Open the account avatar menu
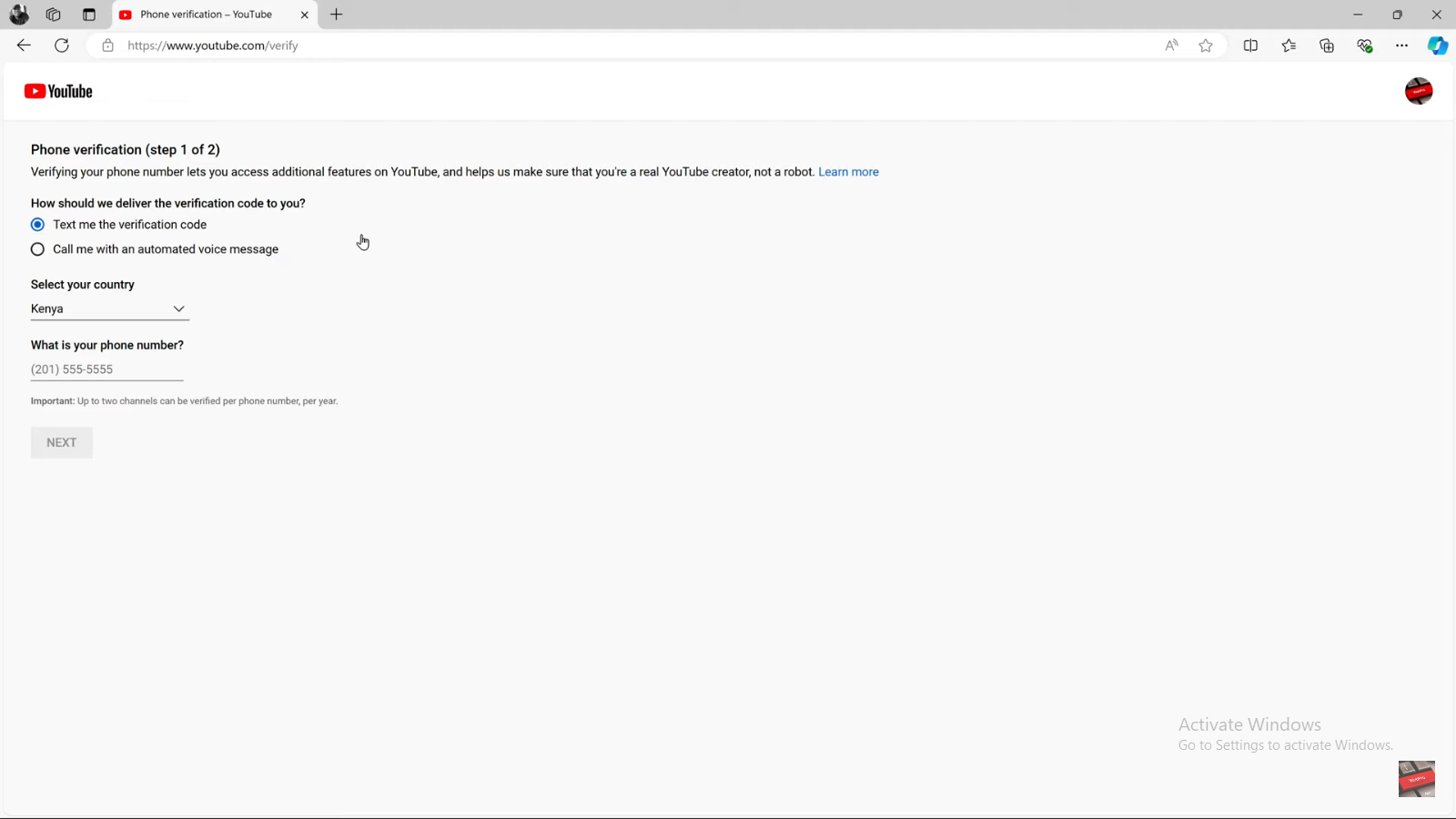This screenshot has height=819, width=1456. click(1419, 91)
